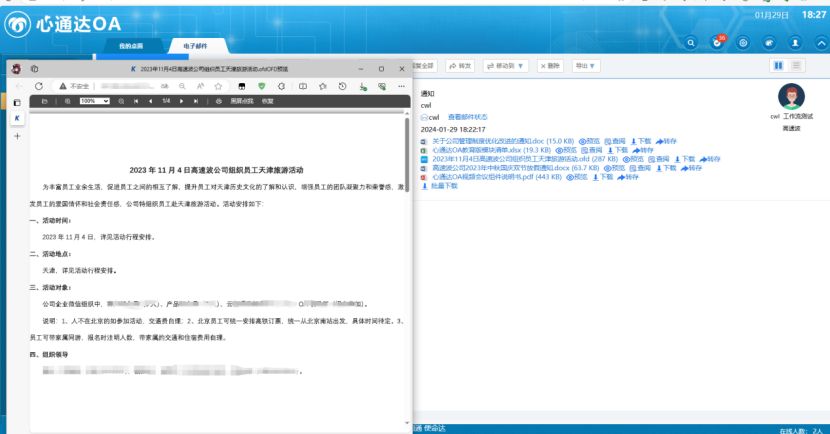Click the 转发 forward button
The width and height of the screenshot is (830, 434).
click(460, 66)
